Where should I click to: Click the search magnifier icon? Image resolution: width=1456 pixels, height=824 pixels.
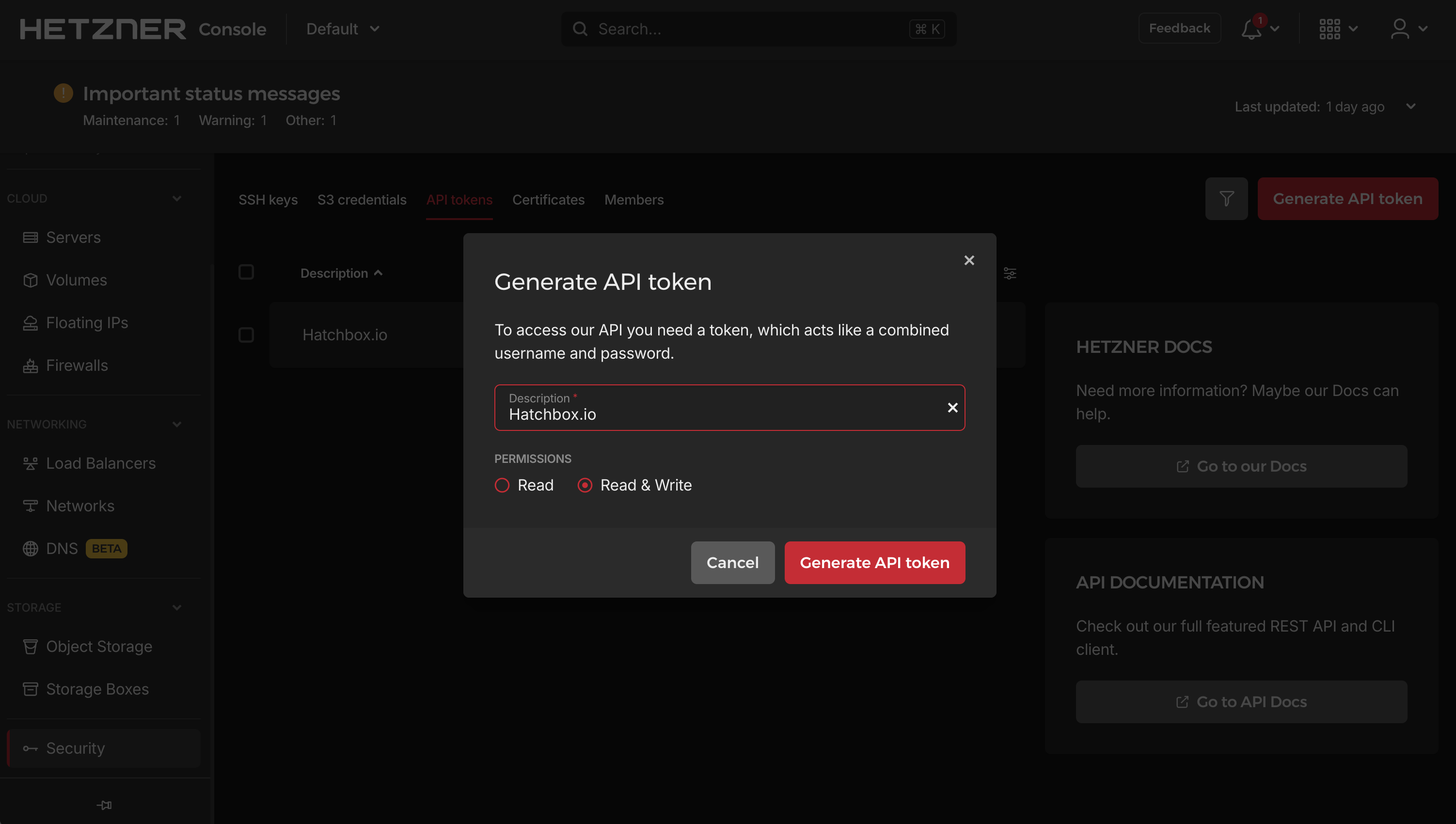tap(580, 29)
